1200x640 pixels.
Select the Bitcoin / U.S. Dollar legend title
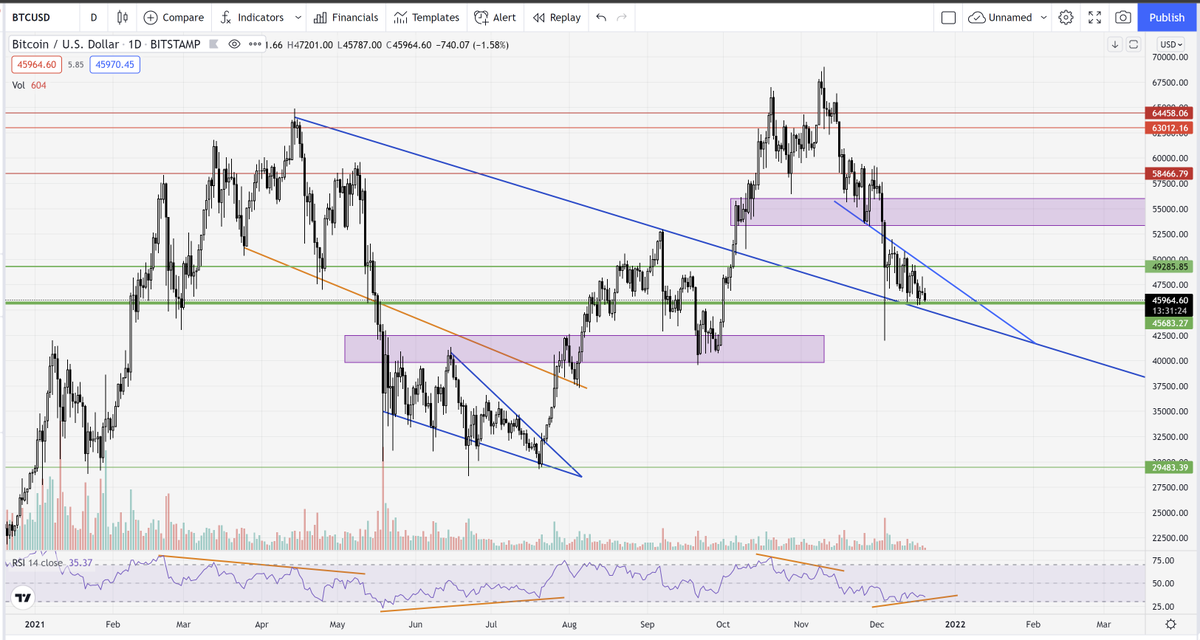pos(107,45)
